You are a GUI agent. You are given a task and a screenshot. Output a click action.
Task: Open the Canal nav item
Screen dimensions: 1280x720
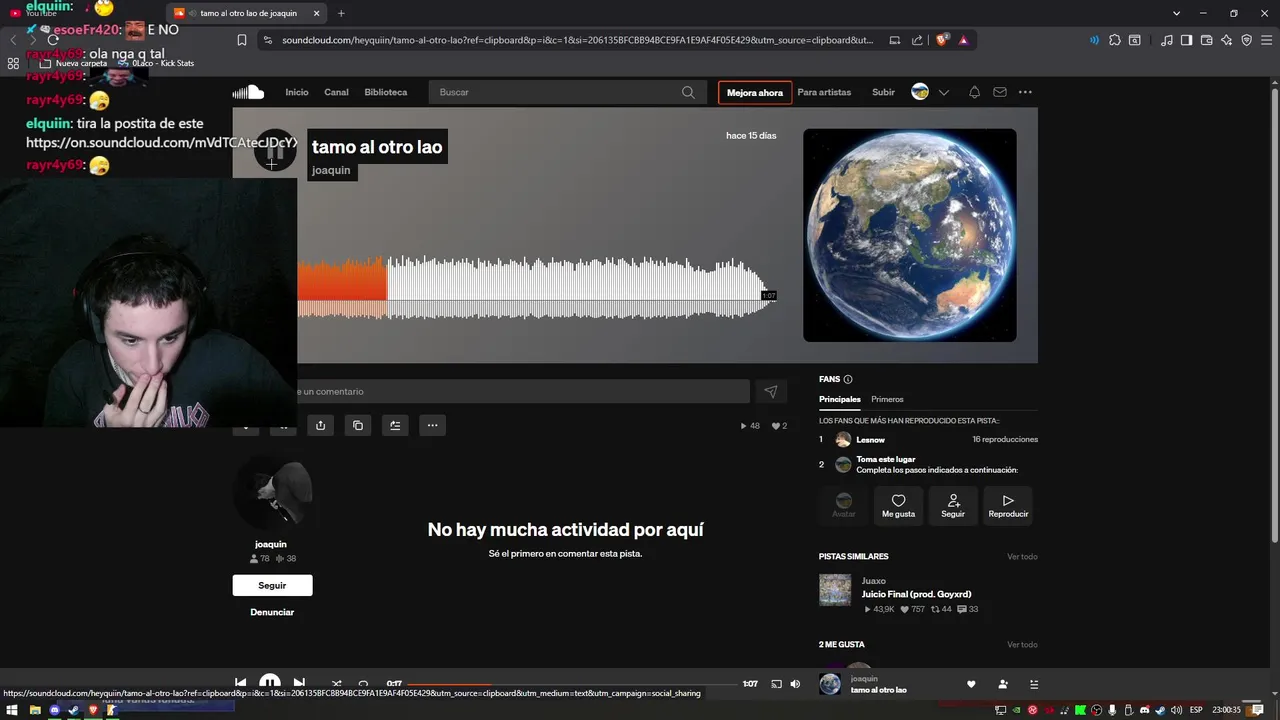pos(336,92)
